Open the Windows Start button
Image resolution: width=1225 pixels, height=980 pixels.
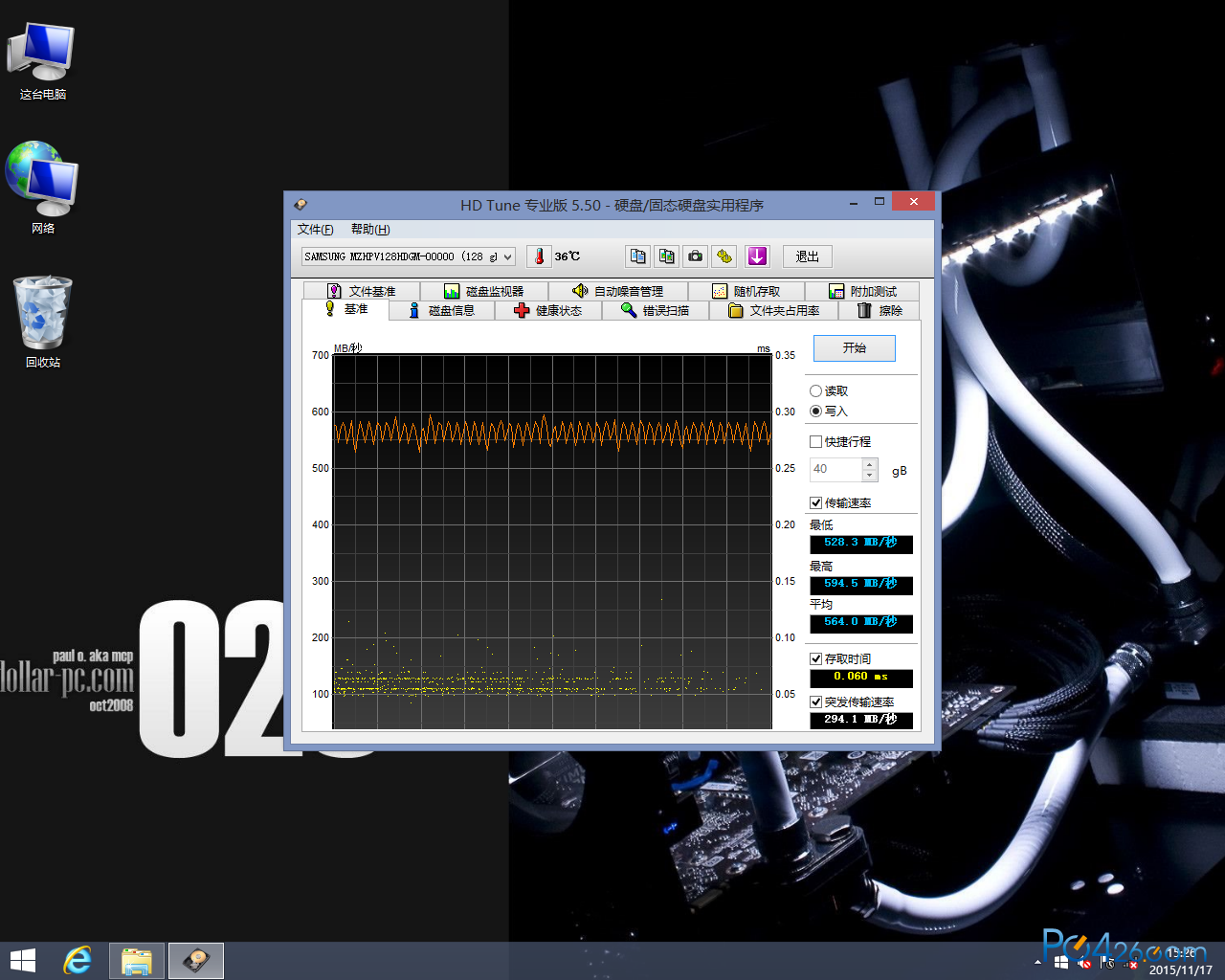[22, 961]
